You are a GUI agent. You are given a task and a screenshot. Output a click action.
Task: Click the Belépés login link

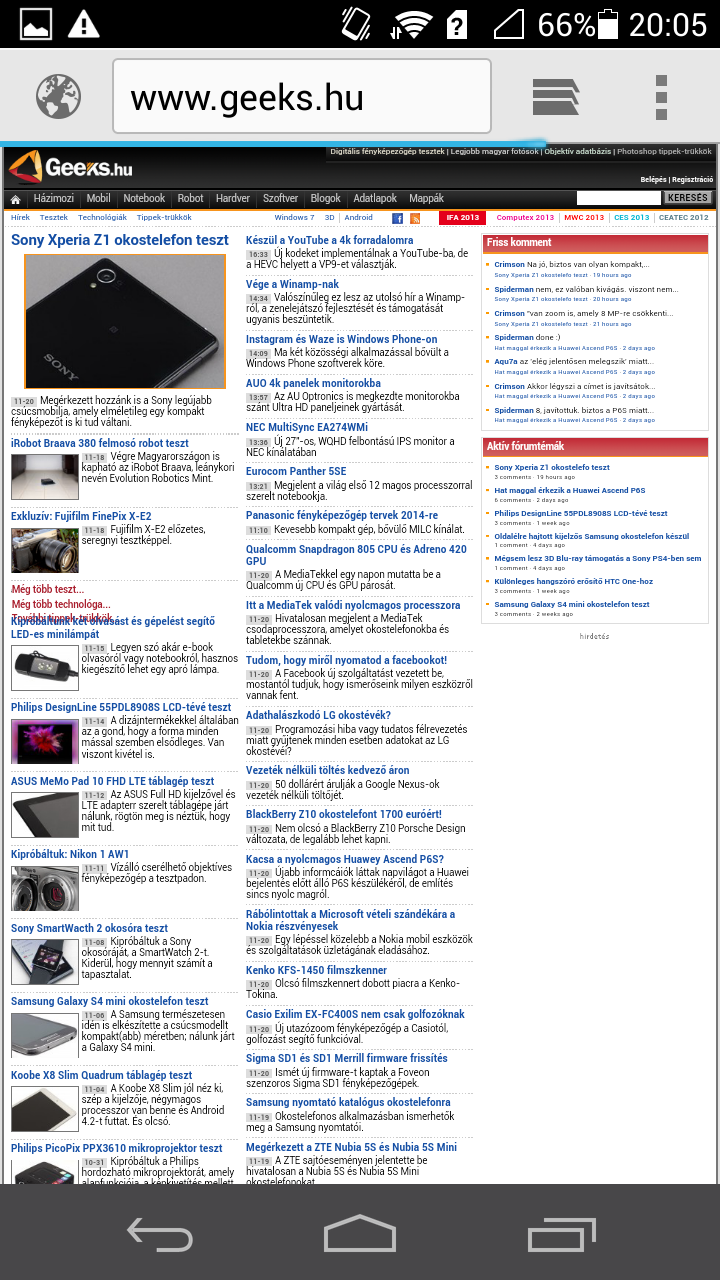pyautogui.click(x=653, y=180)
